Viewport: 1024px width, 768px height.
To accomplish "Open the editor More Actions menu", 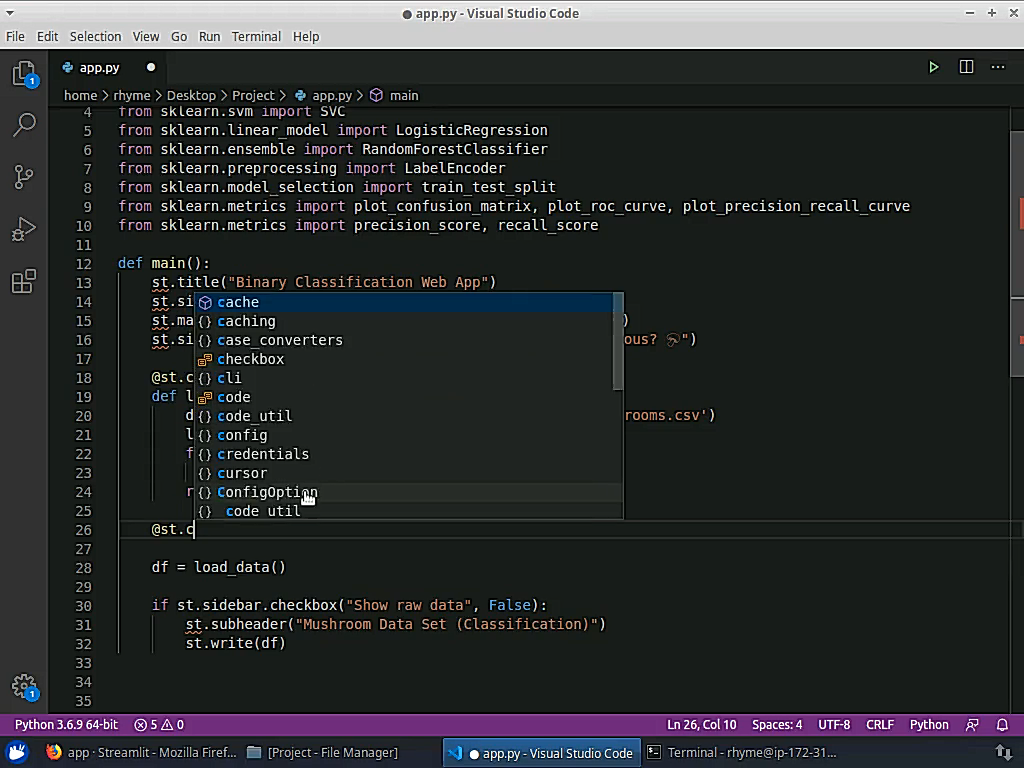I will 998,67.
